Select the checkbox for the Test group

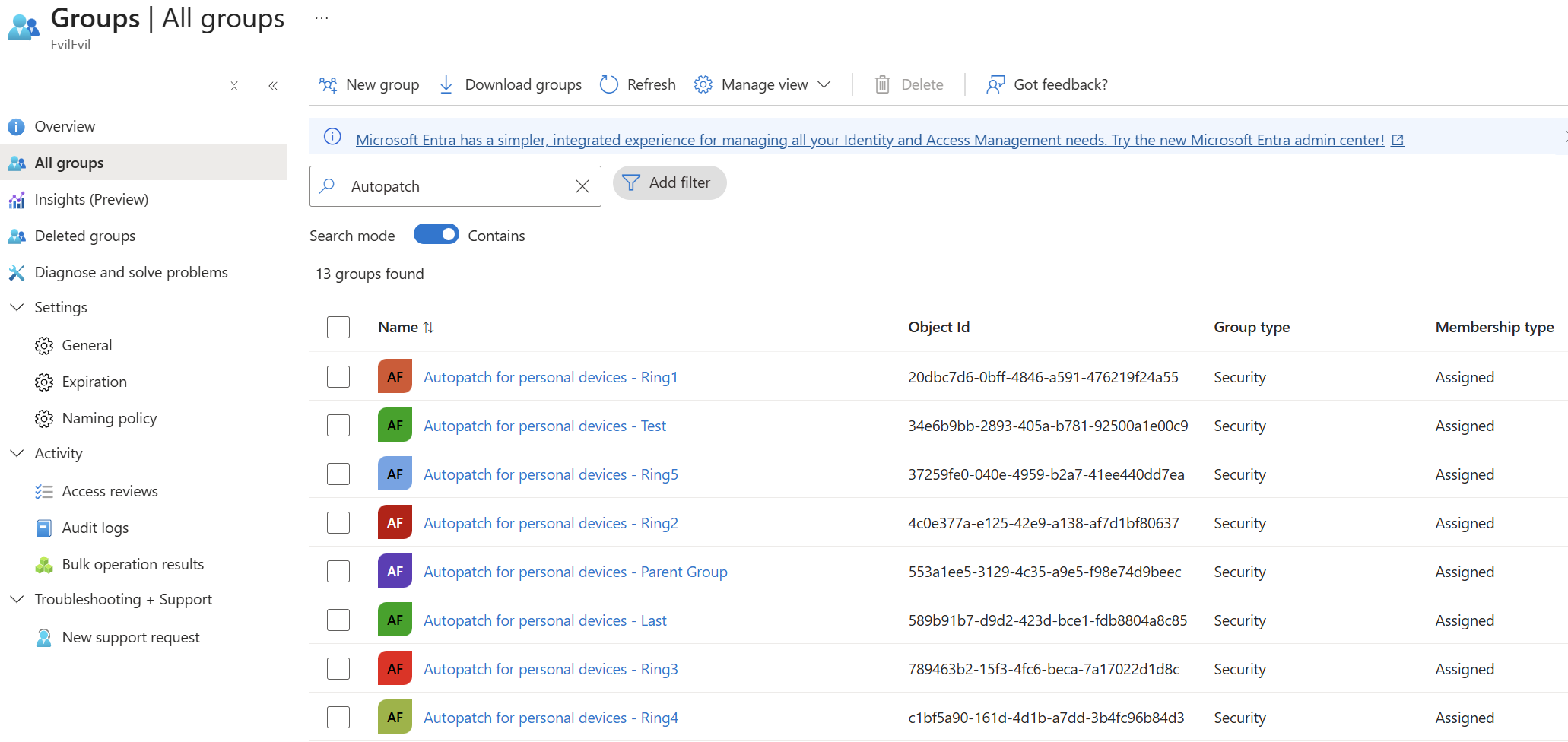338,425
